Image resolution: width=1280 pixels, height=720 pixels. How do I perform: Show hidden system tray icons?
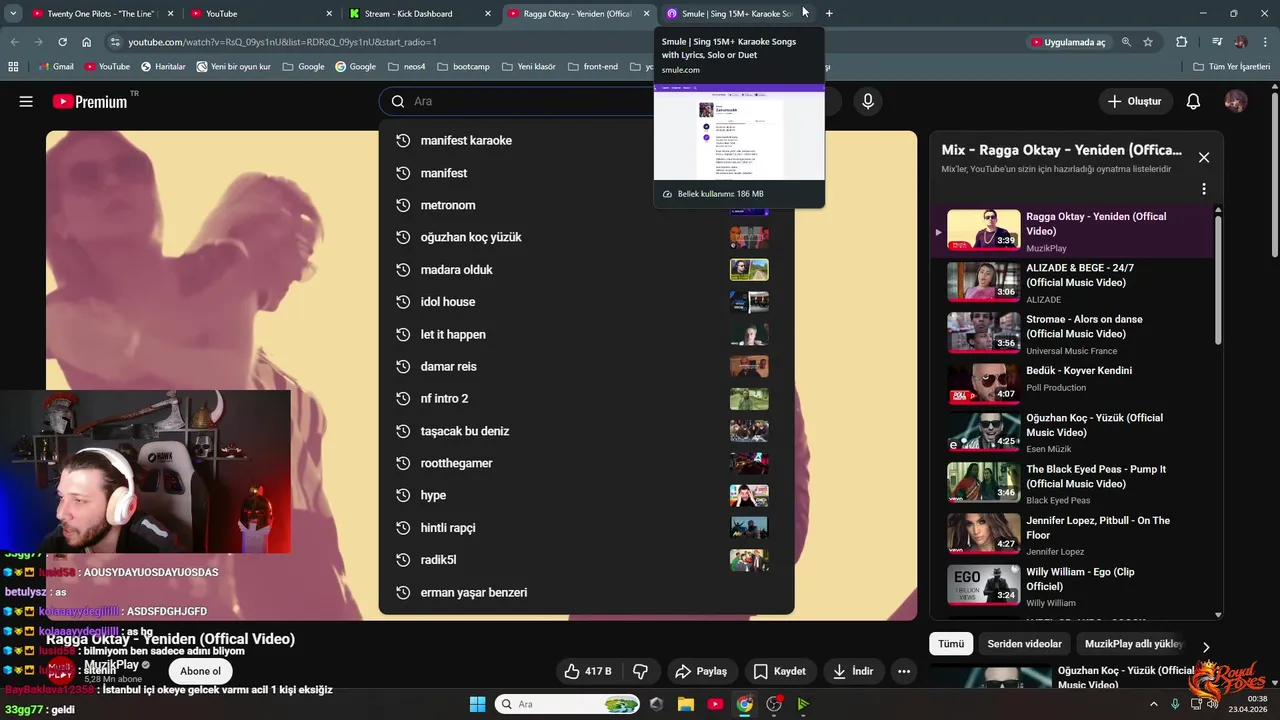1153,704
